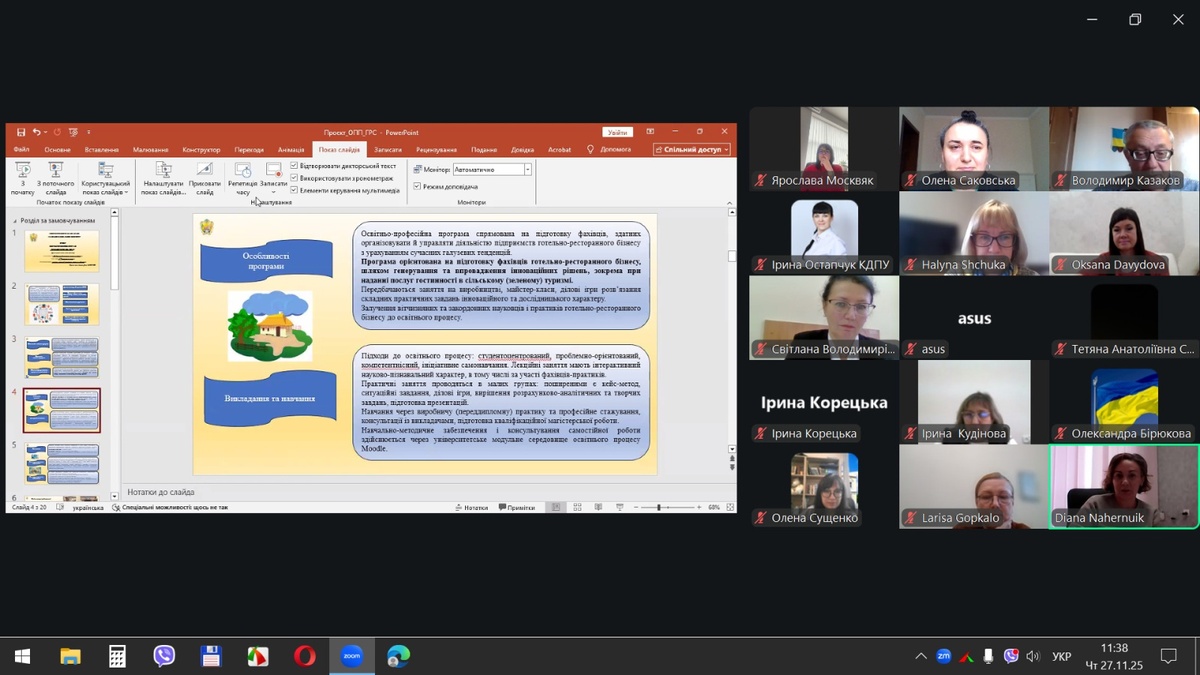Expand the Монітор dropdown set to Автоматично
1200x675 pixels.
tap(527, 170)
